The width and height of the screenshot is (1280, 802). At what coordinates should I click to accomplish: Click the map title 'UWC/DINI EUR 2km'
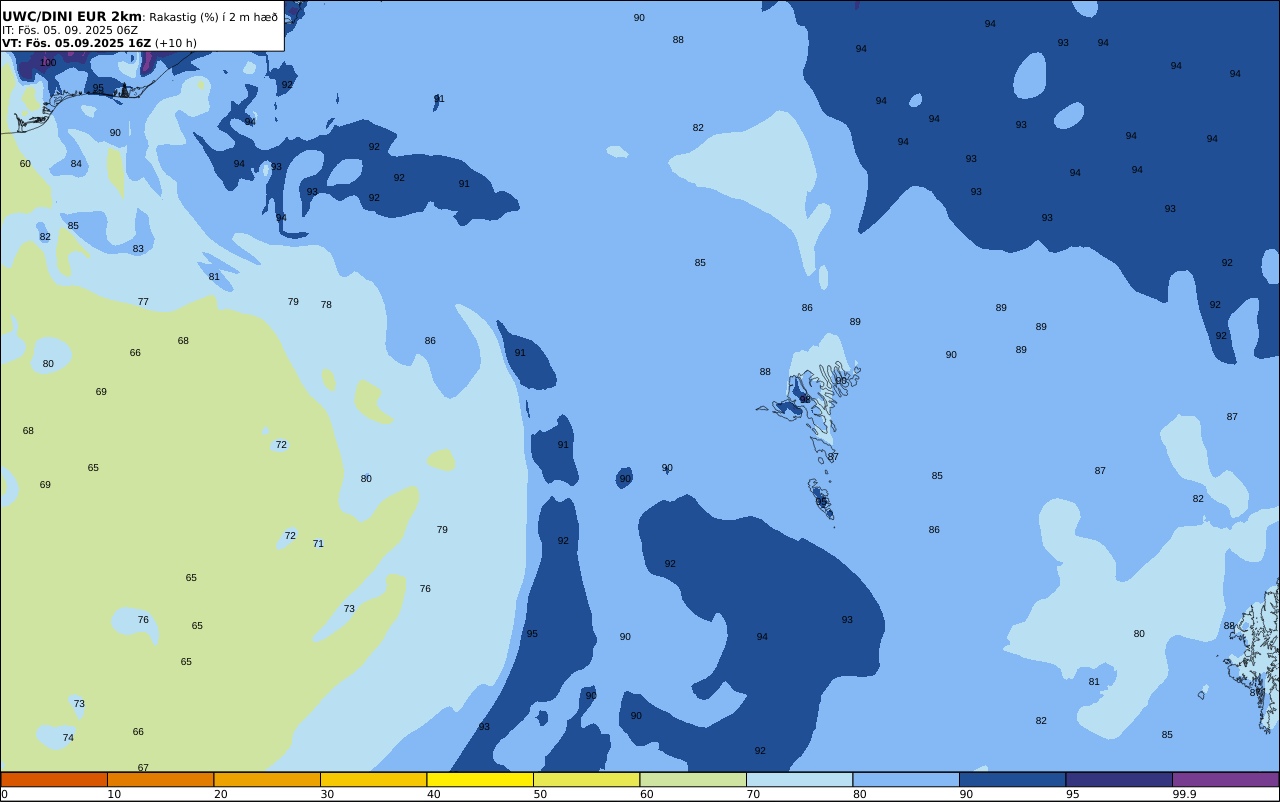(72, 17)
